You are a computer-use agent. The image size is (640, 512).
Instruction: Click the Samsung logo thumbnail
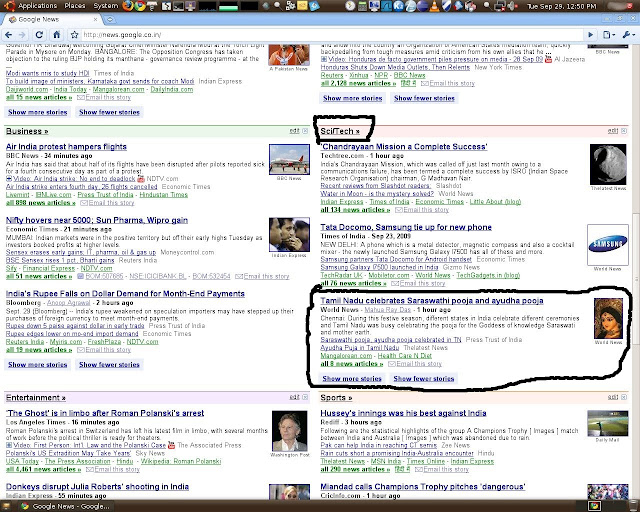tap(607, 245)
